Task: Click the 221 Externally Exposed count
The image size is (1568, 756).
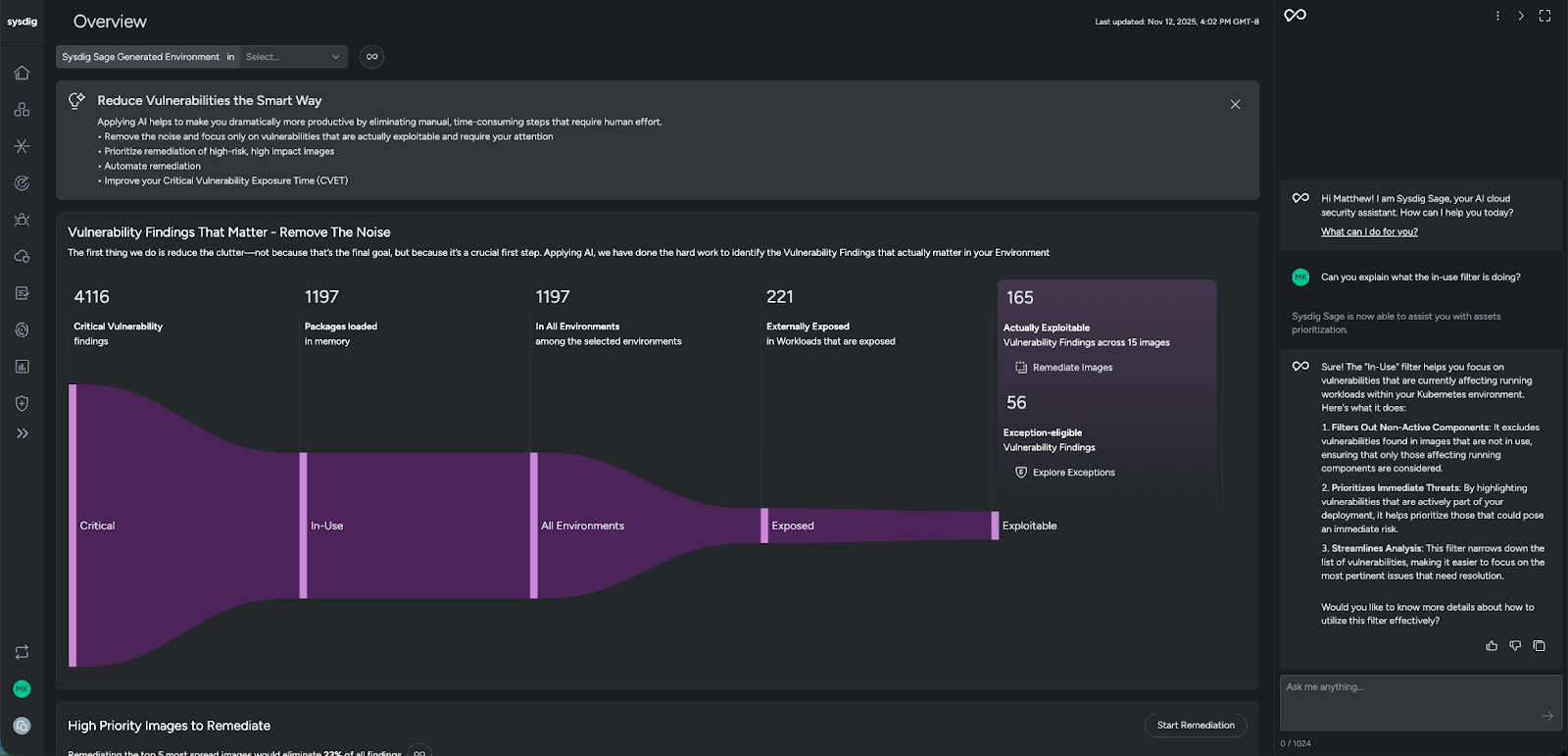Action: point(780,297)
